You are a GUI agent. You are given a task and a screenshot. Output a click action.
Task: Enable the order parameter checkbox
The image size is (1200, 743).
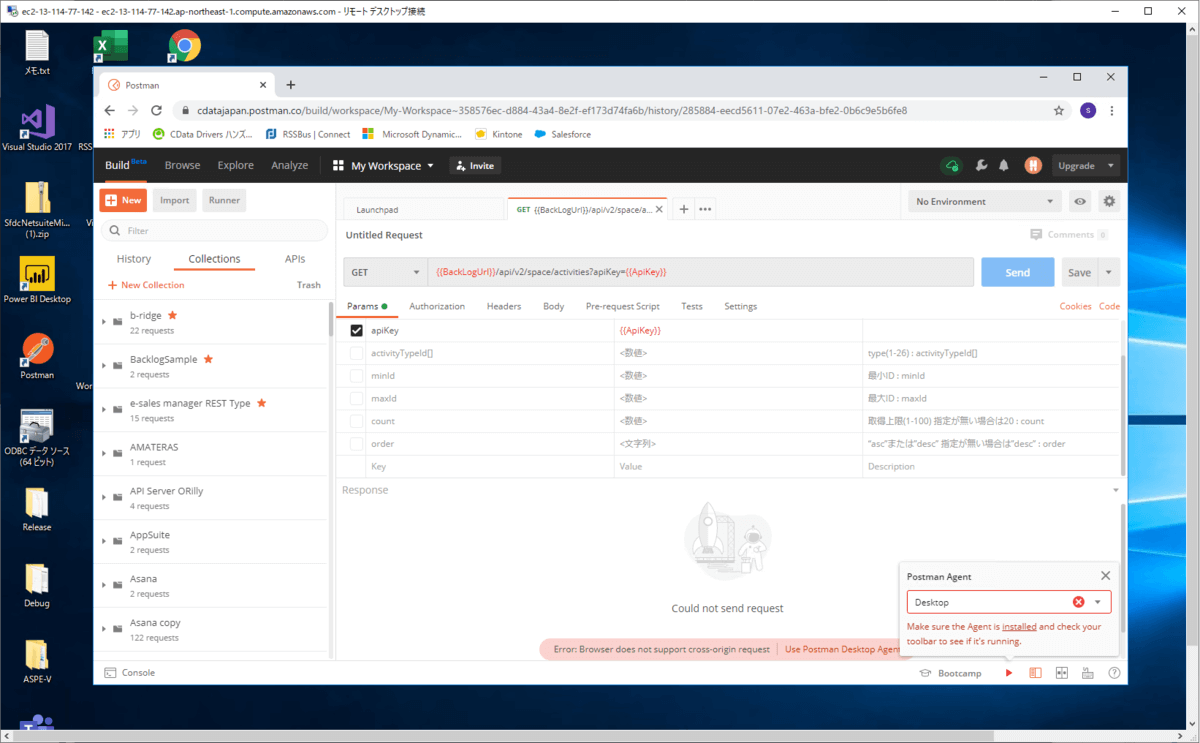356,444
